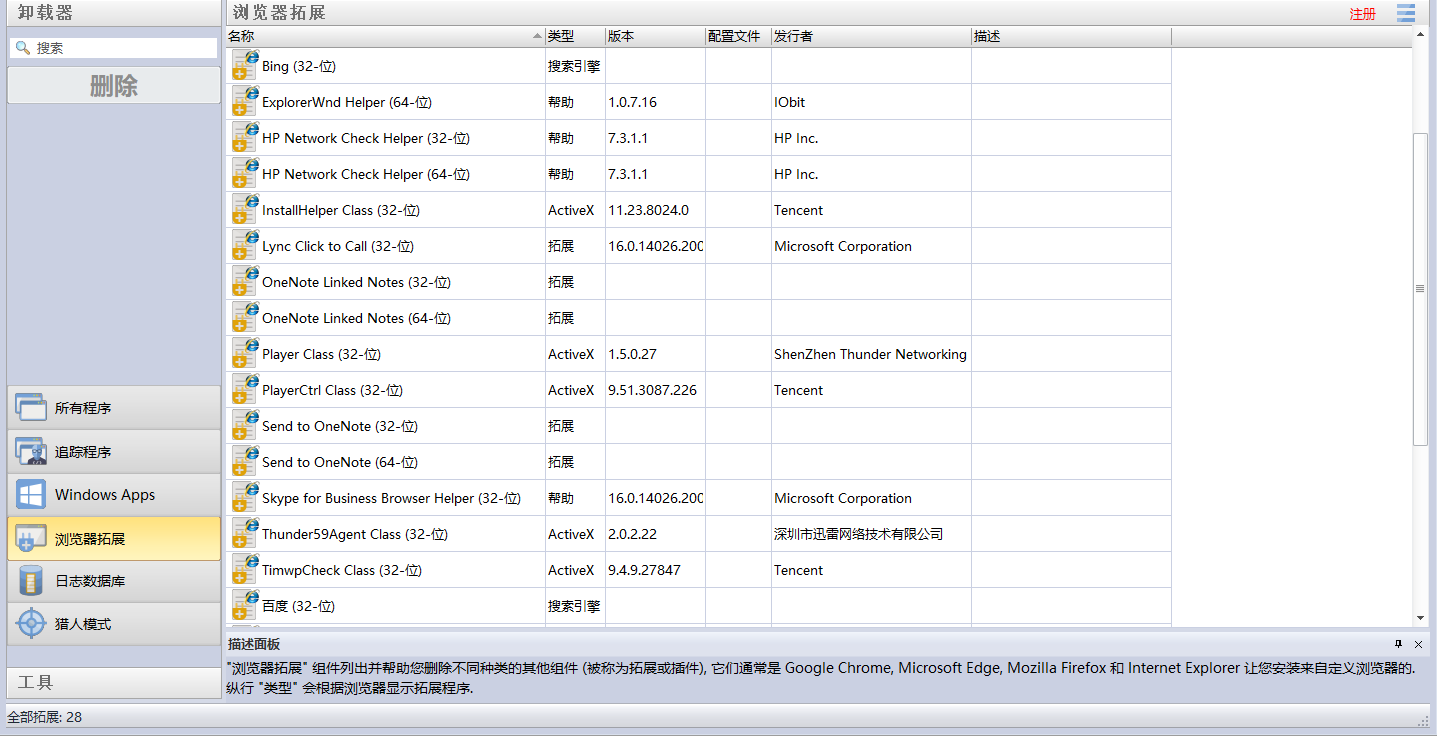Image resolution: width=1437 pixels, height=736 pixels.
Task: Open the view options menu icon at top right
Action: pos(1406,13)
